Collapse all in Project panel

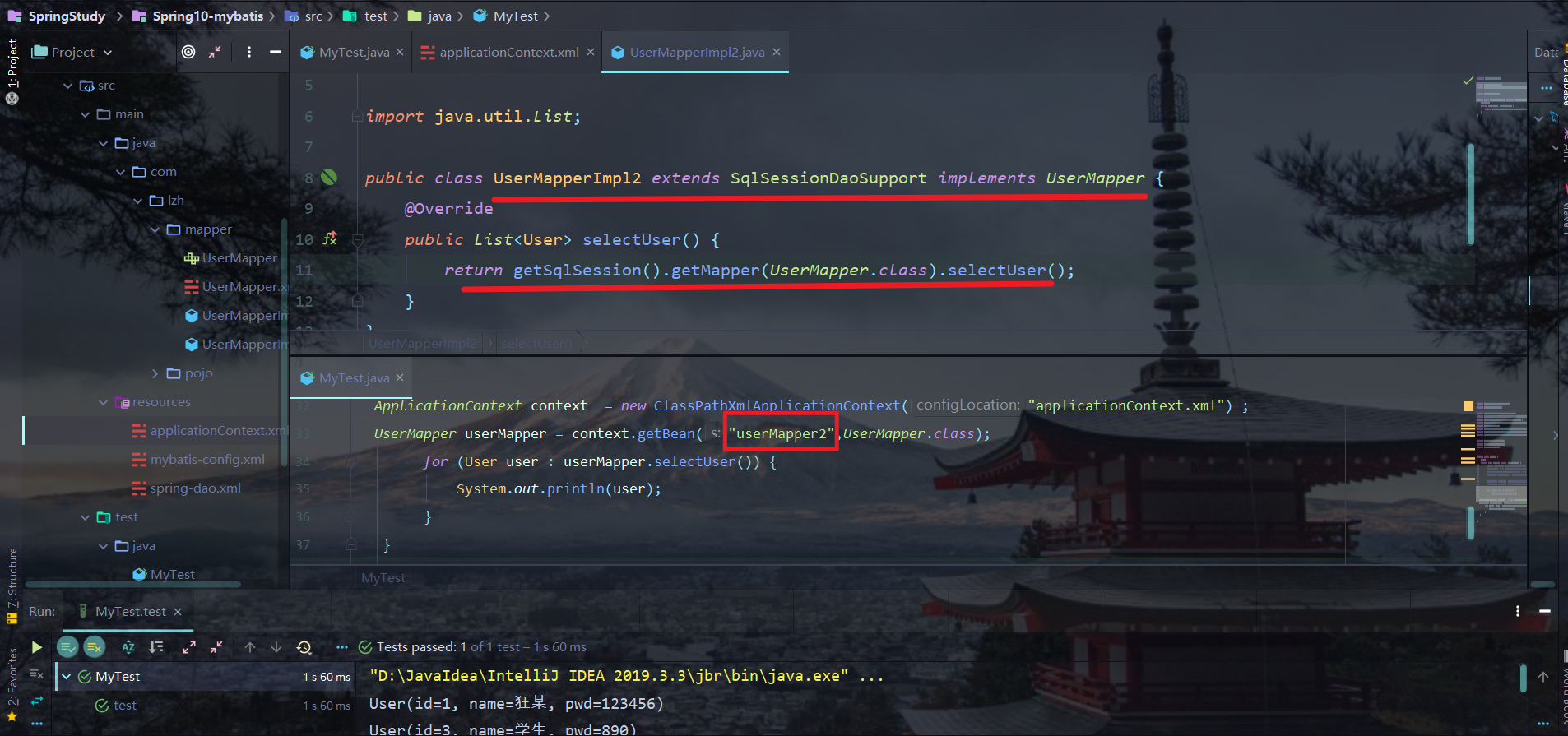[x=215, y=52]
